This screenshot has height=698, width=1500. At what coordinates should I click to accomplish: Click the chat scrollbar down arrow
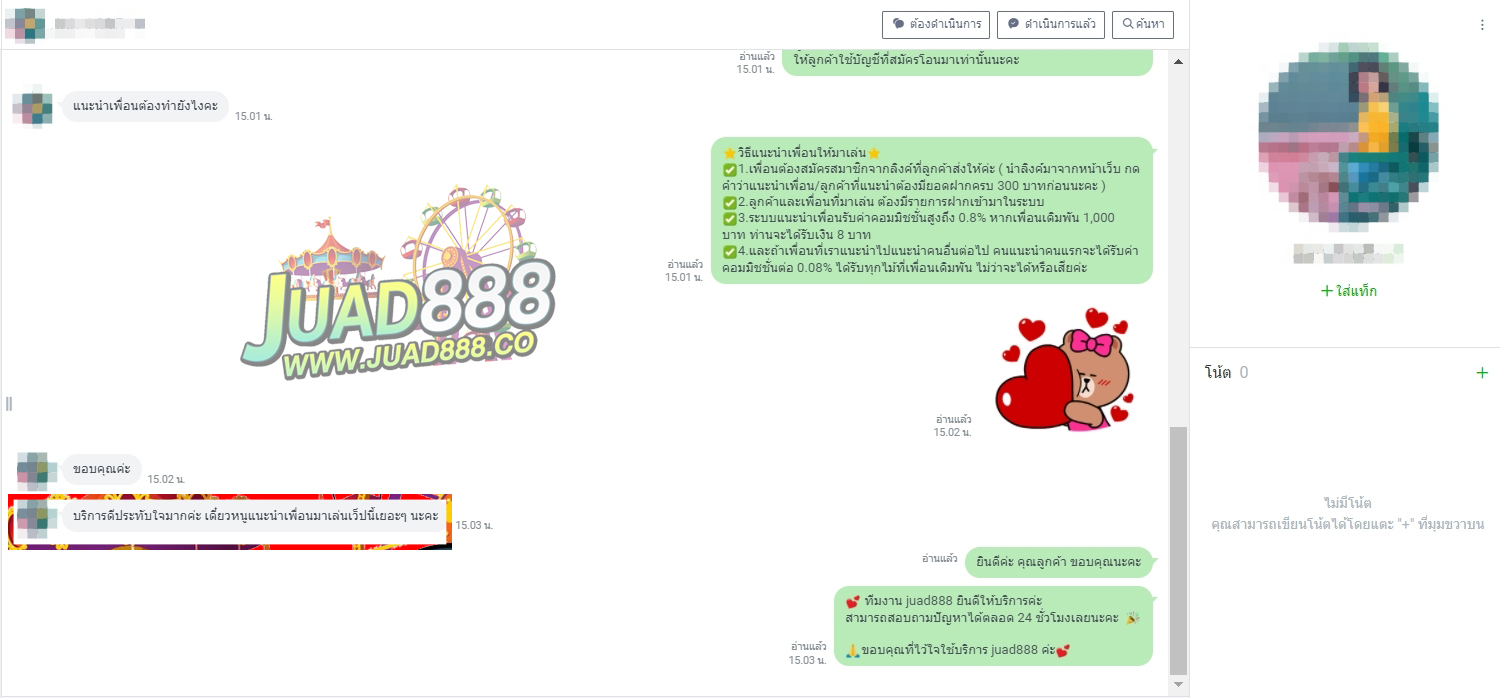[1178, 684]
